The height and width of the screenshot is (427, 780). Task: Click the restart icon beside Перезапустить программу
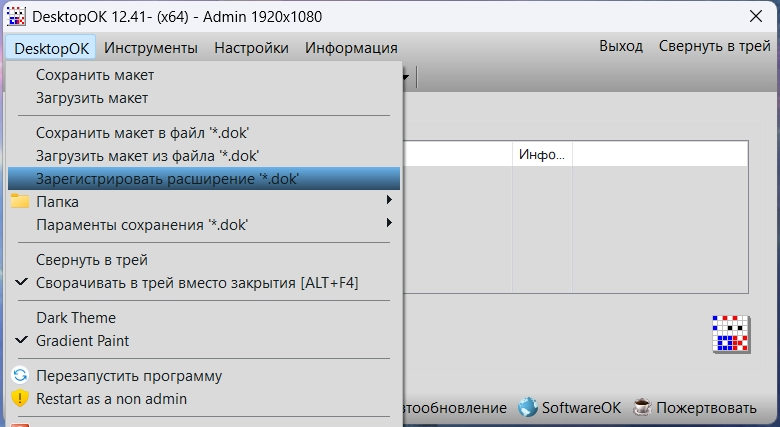[20, 376]
